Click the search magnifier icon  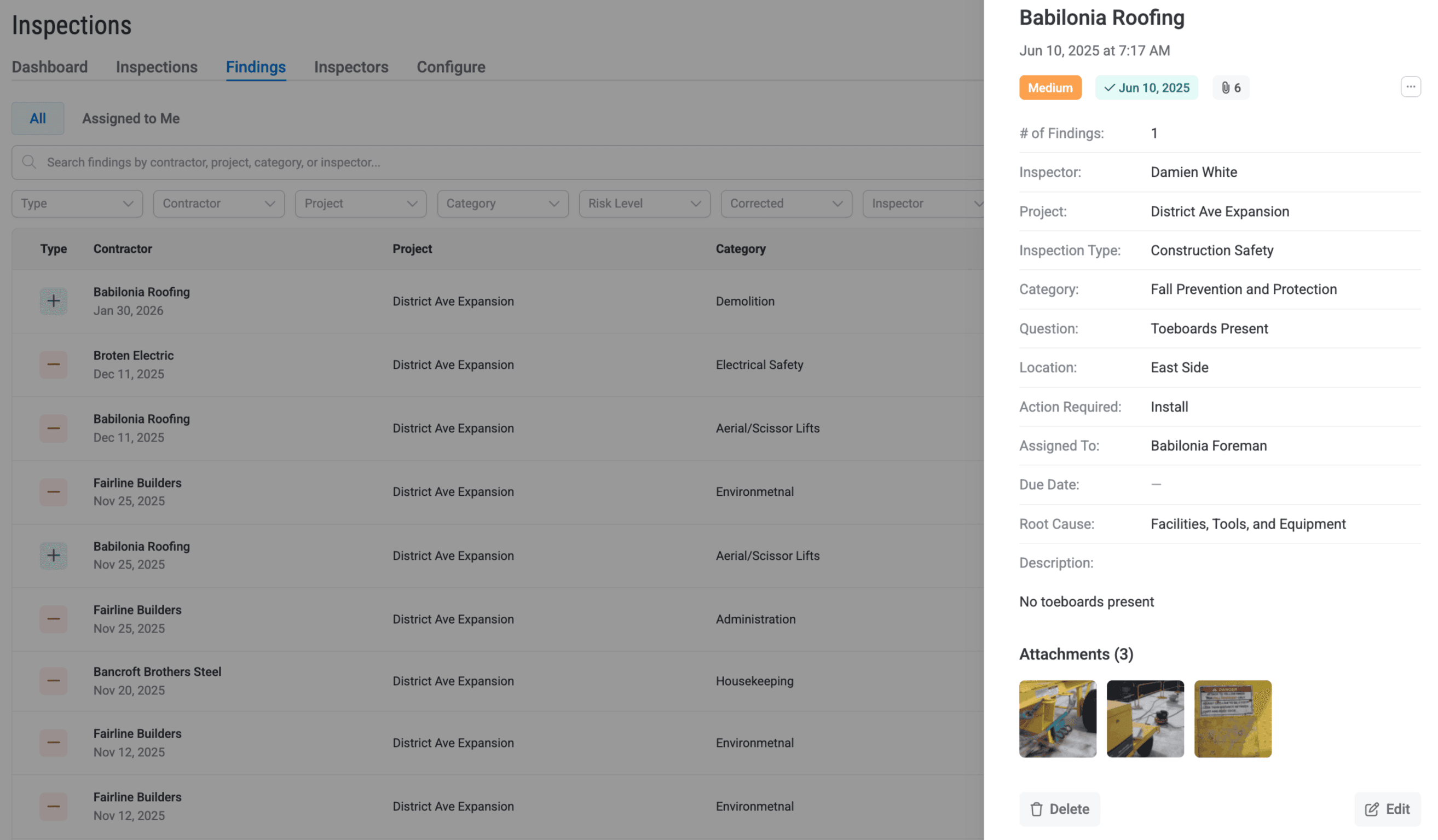coord(29,163)
